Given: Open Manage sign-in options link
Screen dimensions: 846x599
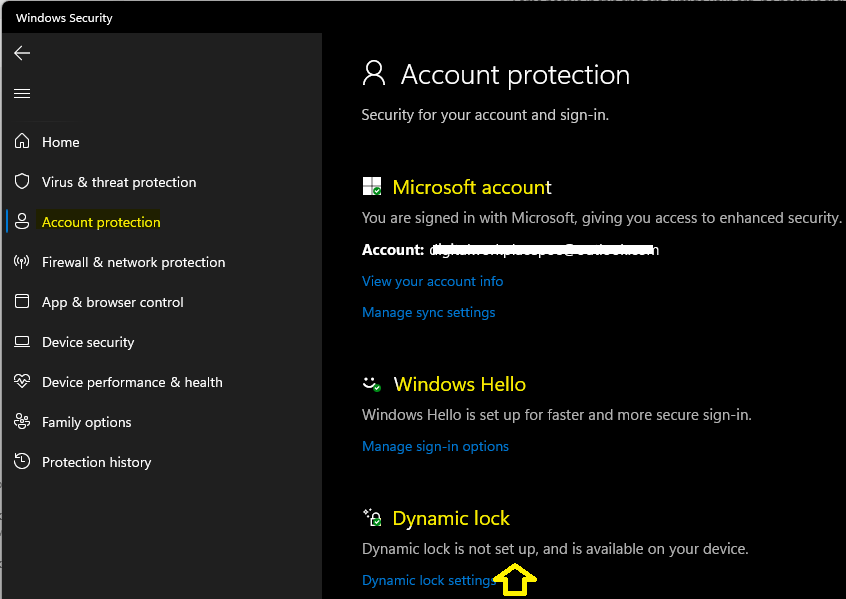Looking at the screenshot, I should 435,446.
